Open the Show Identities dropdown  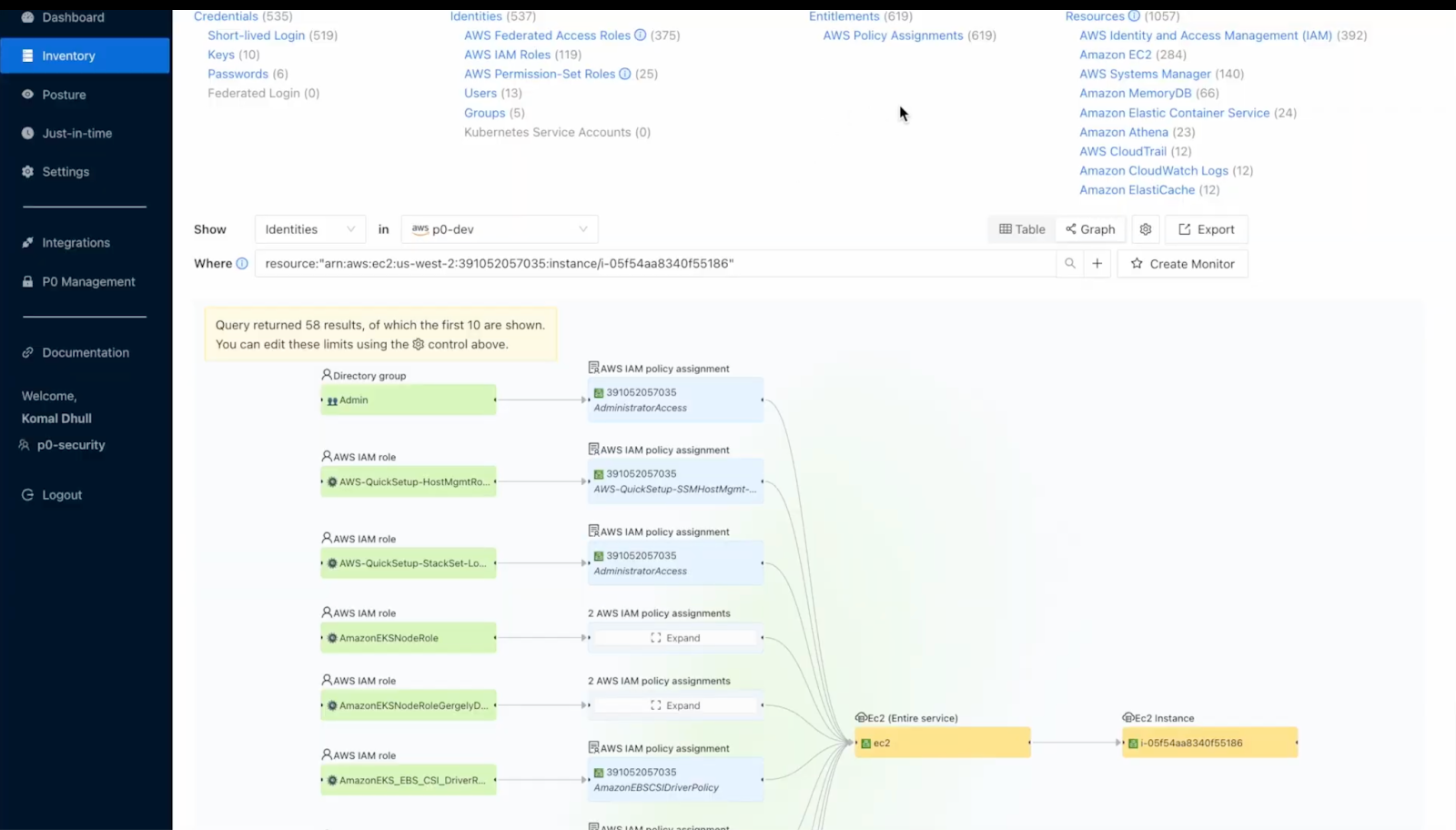coord(309,229)
